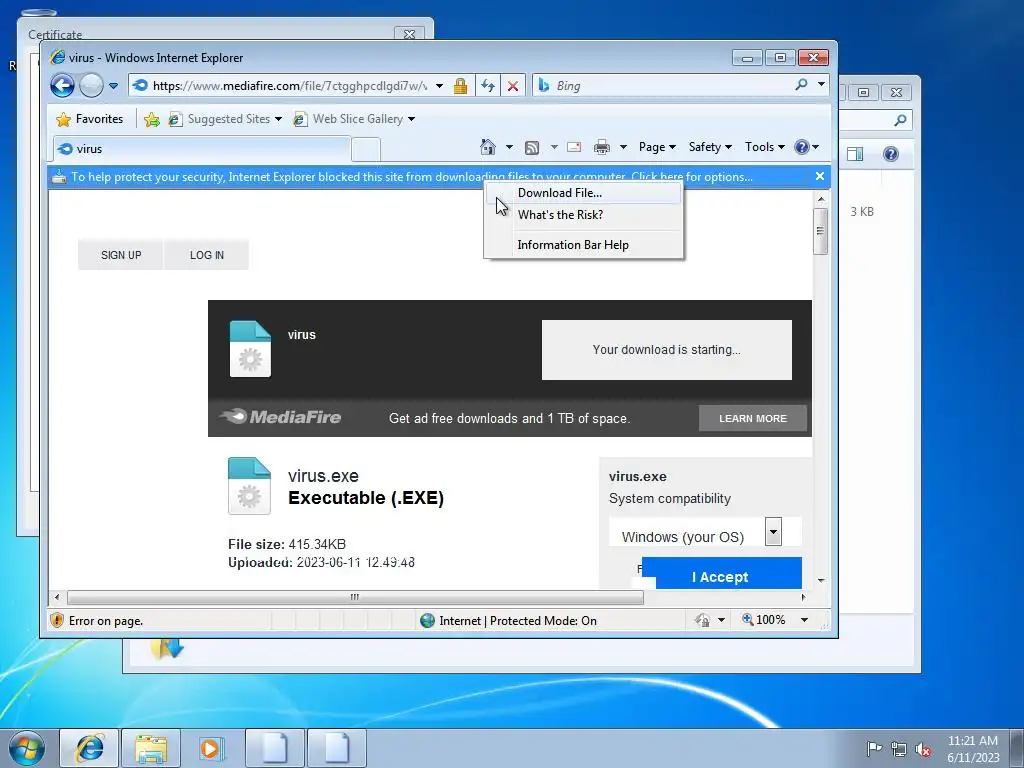Click the vertical scrollbar thumb
Screen dimensions: 1024x768
click(x=821, y=231)
